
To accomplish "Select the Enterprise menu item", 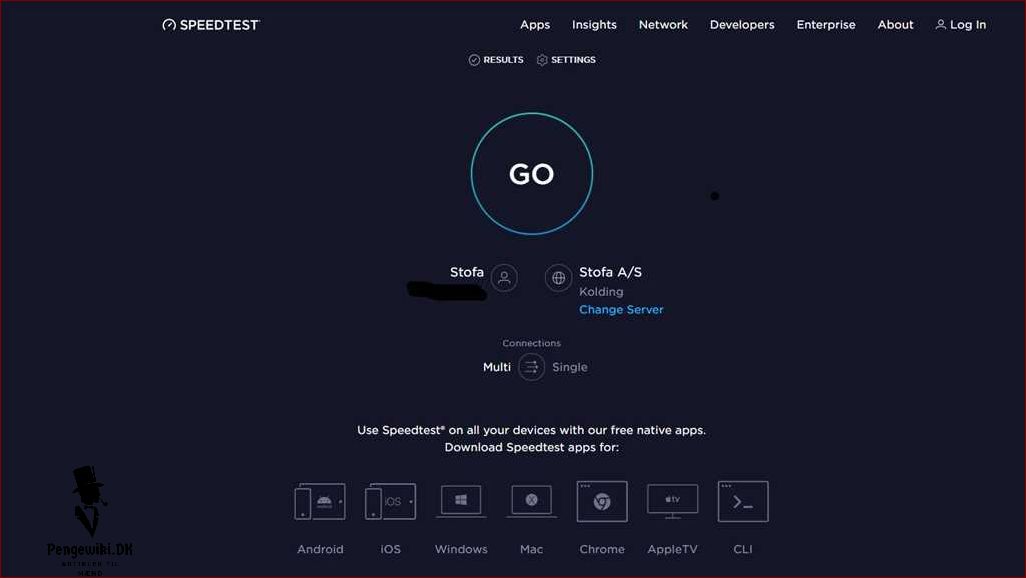I will pos(826,24).
